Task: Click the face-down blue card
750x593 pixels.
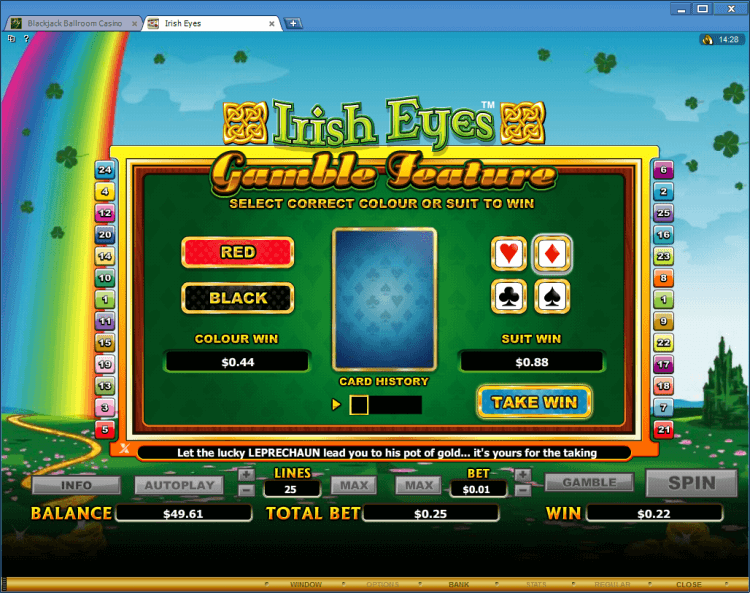Action: [385, 299]
